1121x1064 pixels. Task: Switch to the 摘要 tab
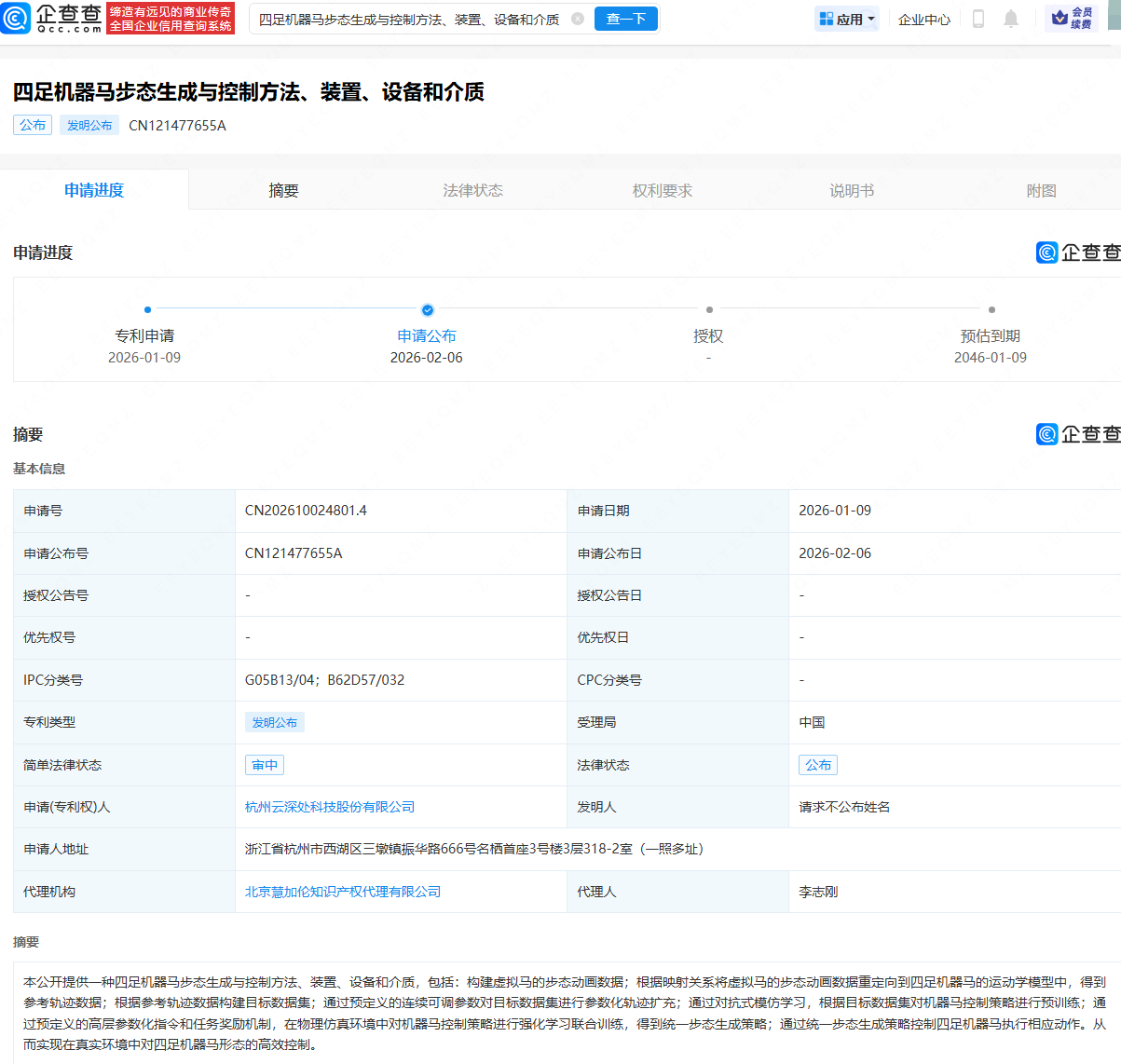click(283, 190)
